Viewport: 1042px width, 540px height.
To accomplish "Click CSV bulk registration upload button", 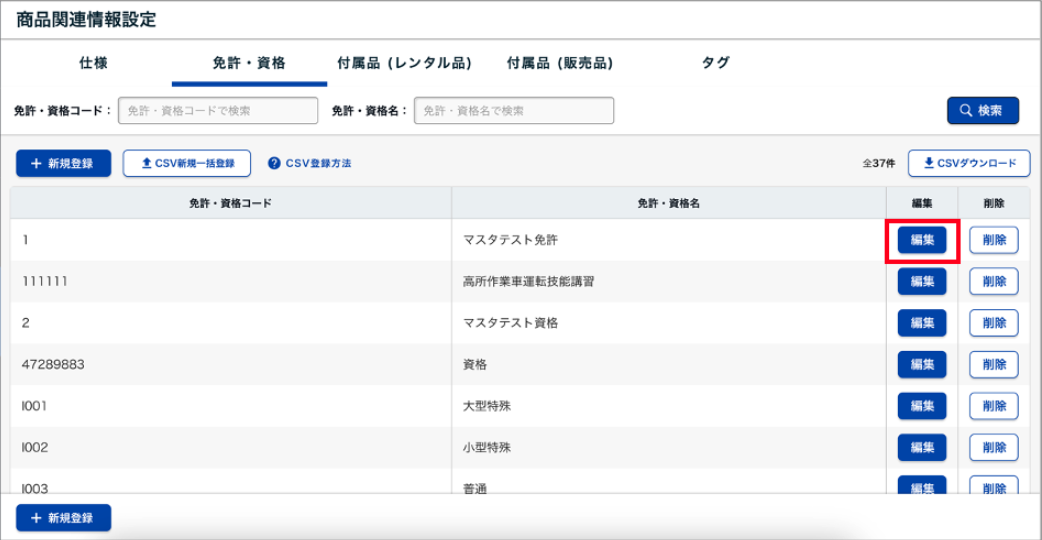I will [x=187, y=163].
